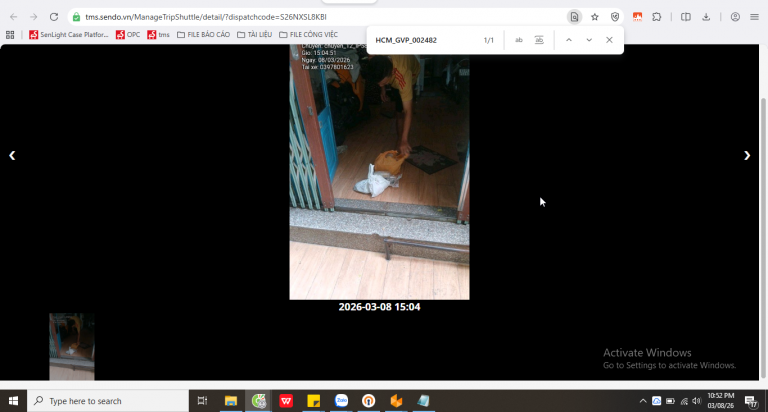Click the find-in-page field with HCM_GVP_002482
768x412 pixels.
click(424, 40)
